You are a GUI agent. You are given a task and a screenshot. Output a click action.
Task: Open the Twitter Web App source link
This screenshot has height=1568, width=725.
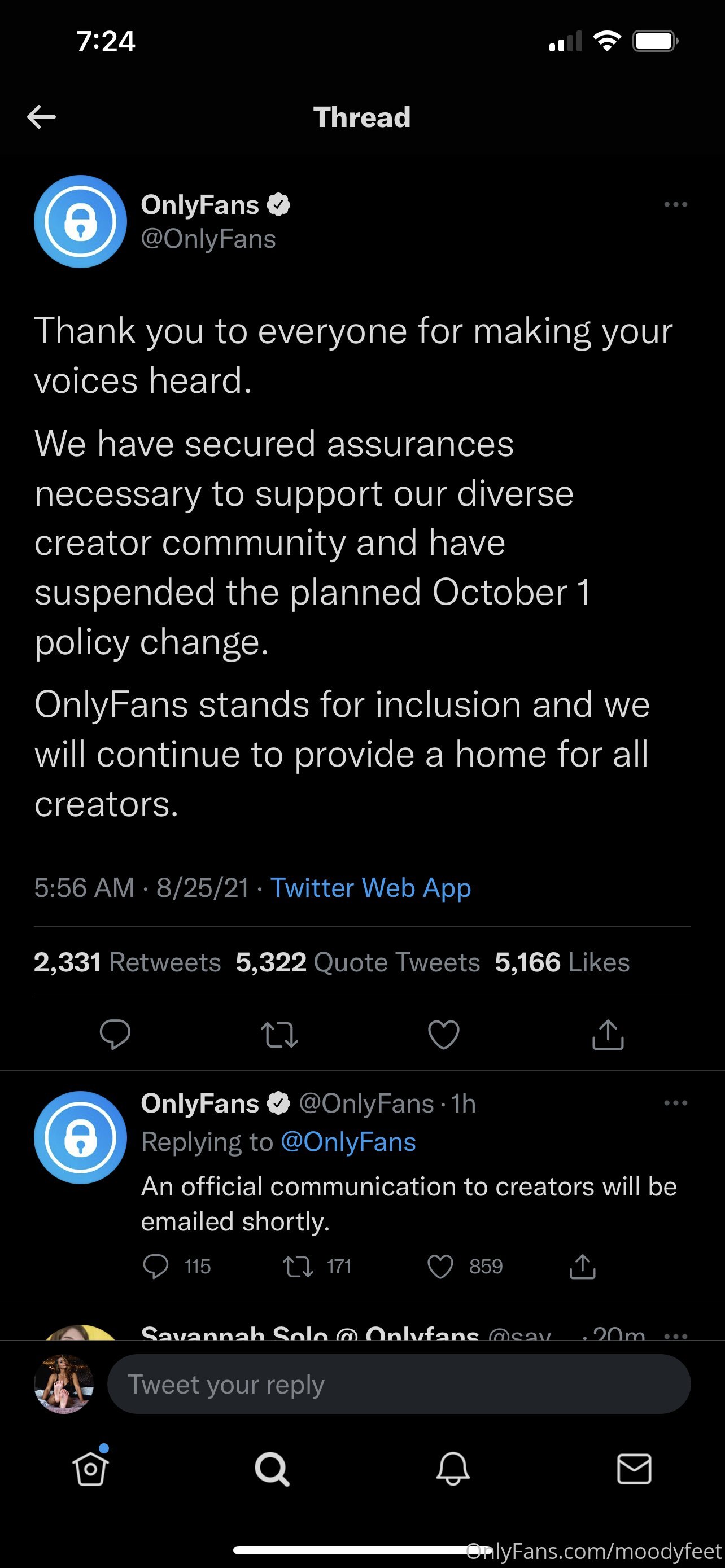370,887
